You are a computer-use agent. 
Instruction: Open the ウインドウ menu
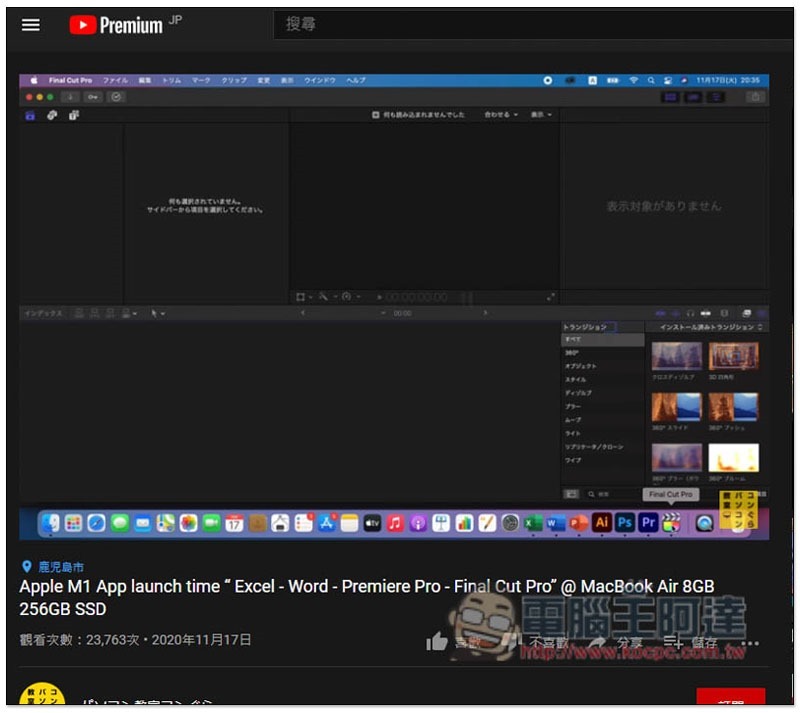coord(320,80)
